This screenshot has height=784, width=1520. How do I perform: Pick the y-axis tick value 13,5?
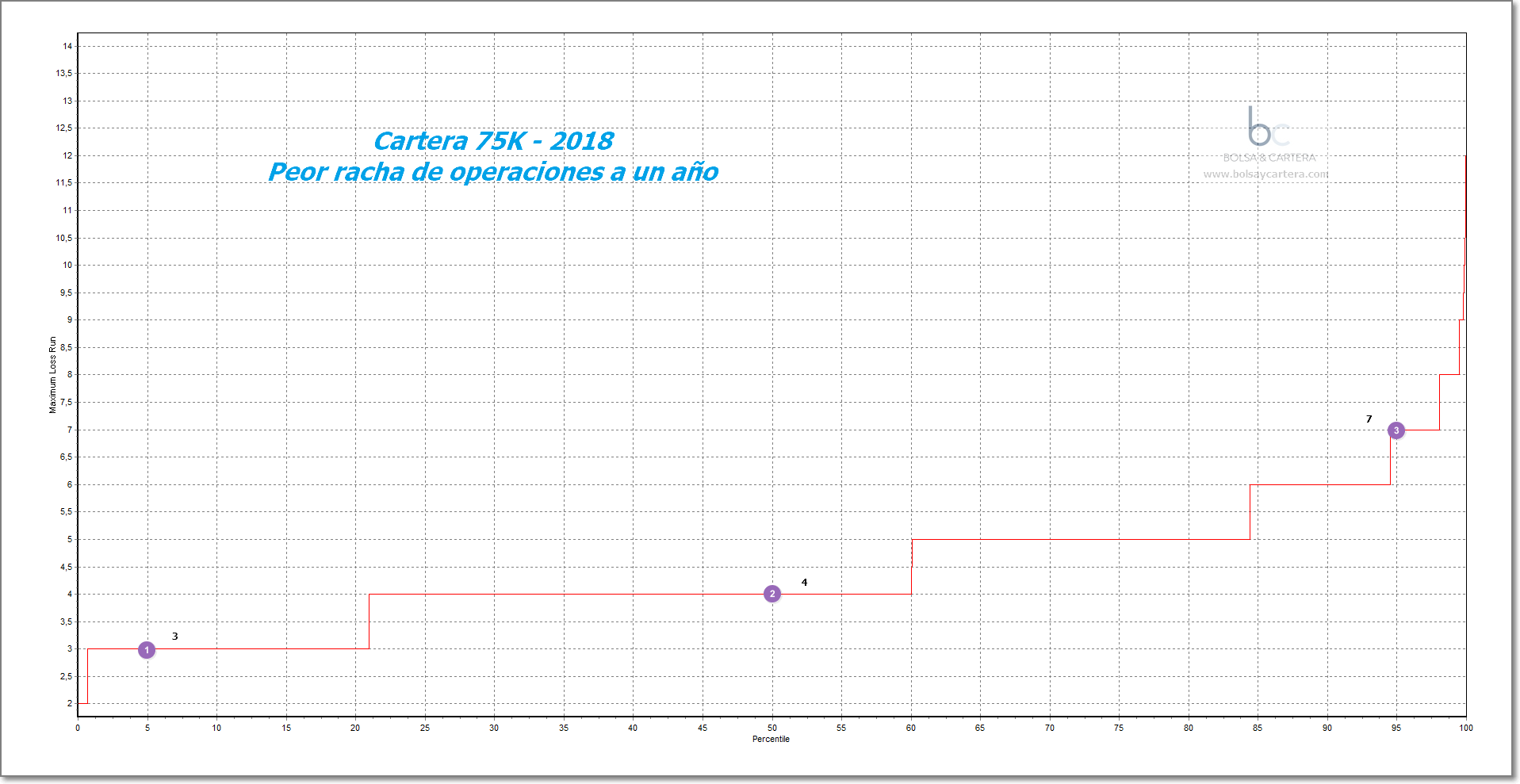click(x=63, y=73)
